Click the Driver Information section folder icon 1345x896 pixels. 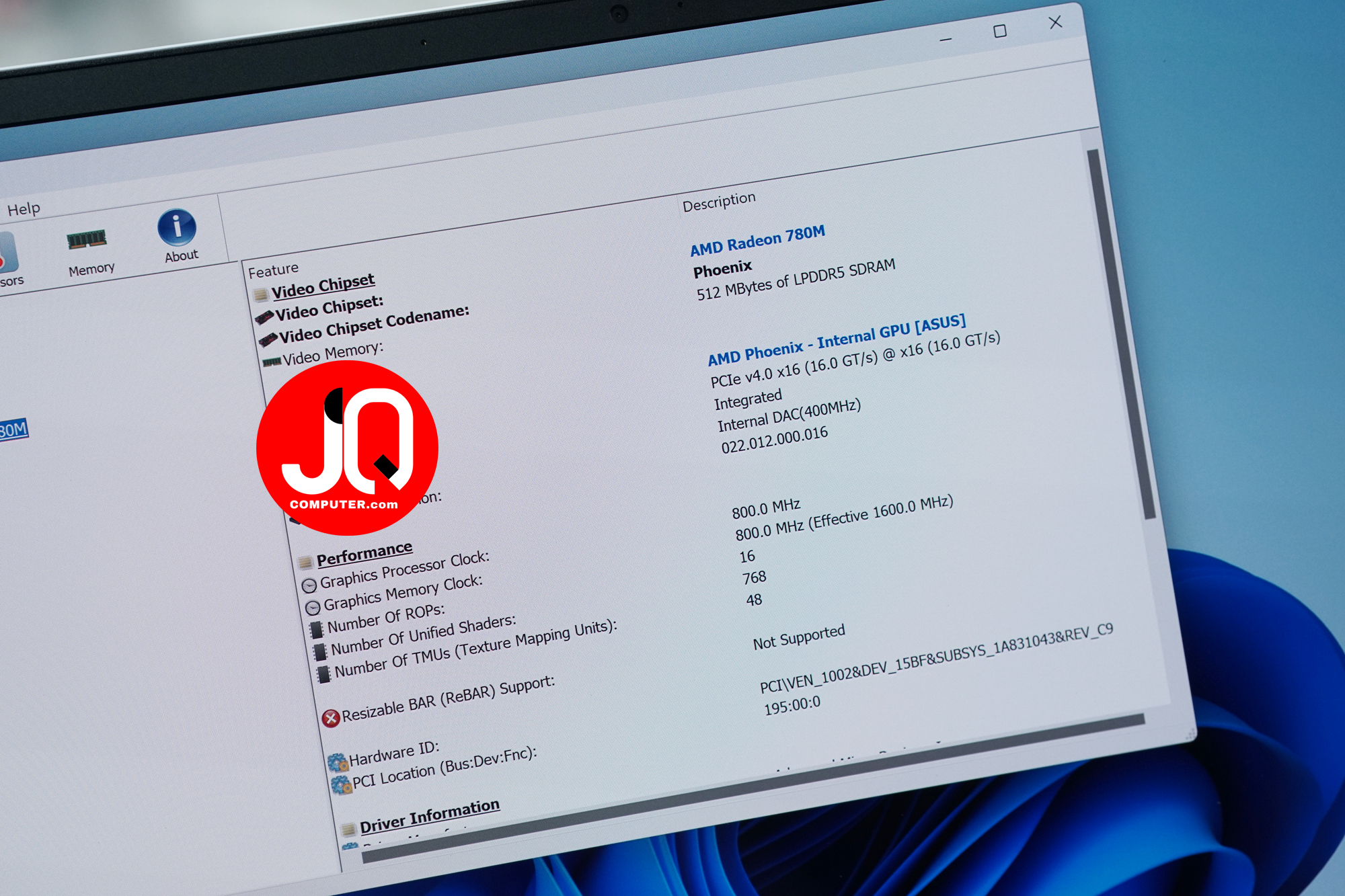[x=348, y=829]
